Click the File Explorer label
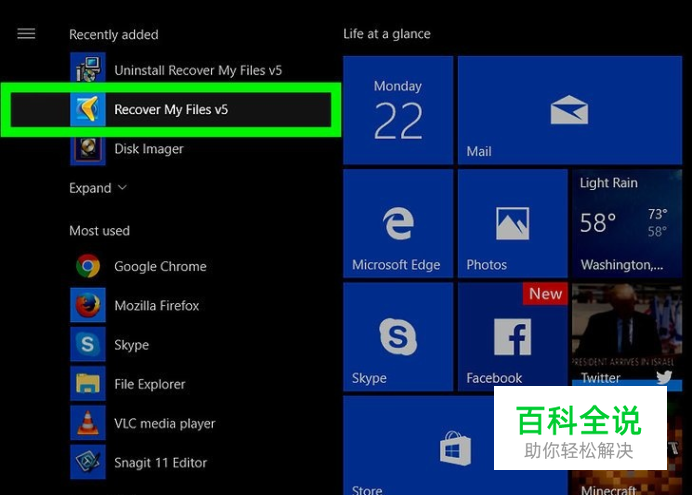 click(x=150, y=384)
